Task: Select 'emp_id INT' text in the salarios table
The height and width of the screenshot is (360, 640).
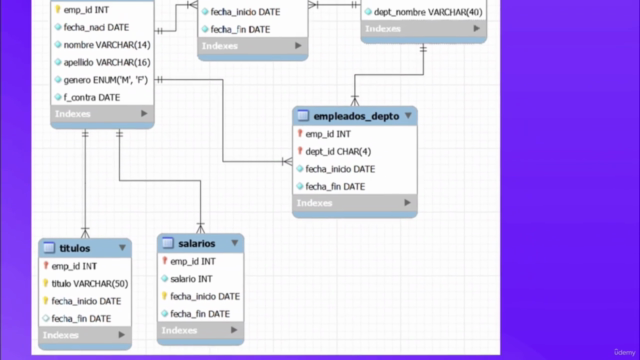Action: [193, 261]
